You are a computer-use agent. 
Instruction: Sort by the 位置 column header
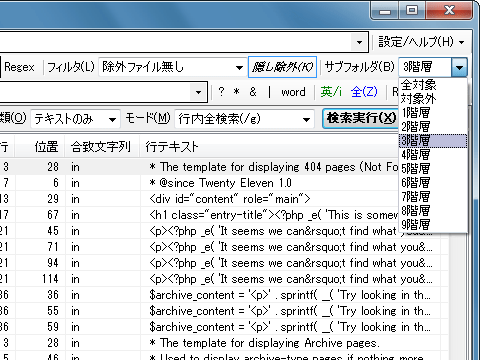point(40,147)
